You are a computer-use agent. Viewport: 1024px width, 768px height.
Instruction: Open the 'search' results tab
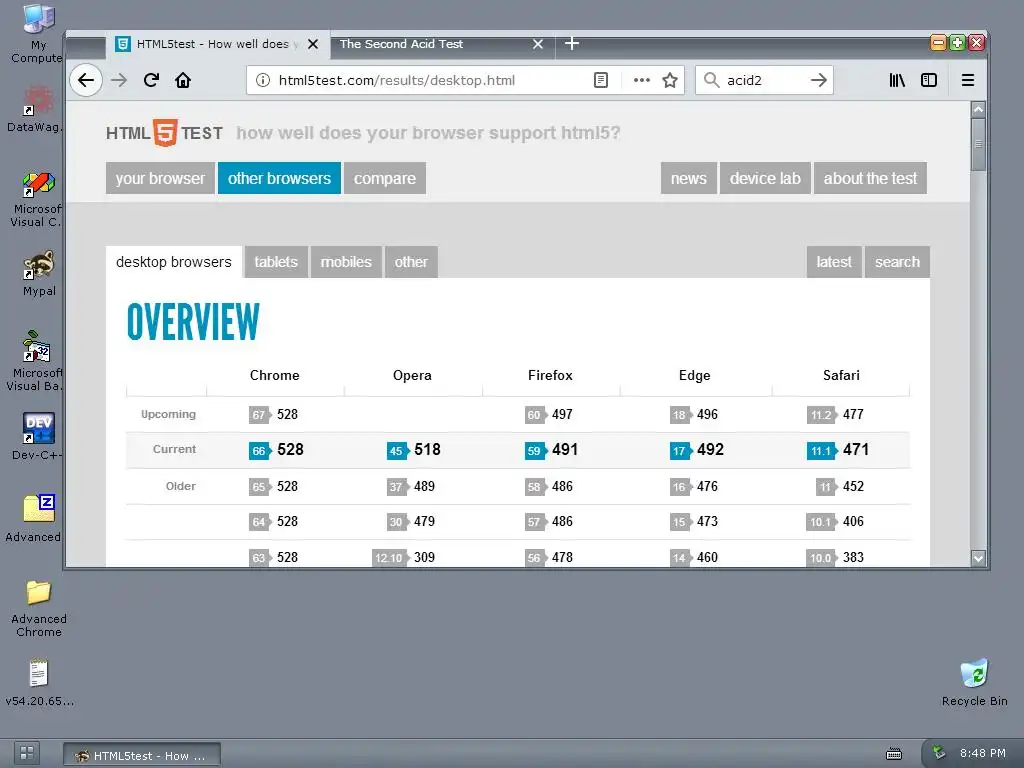(897, 262)
